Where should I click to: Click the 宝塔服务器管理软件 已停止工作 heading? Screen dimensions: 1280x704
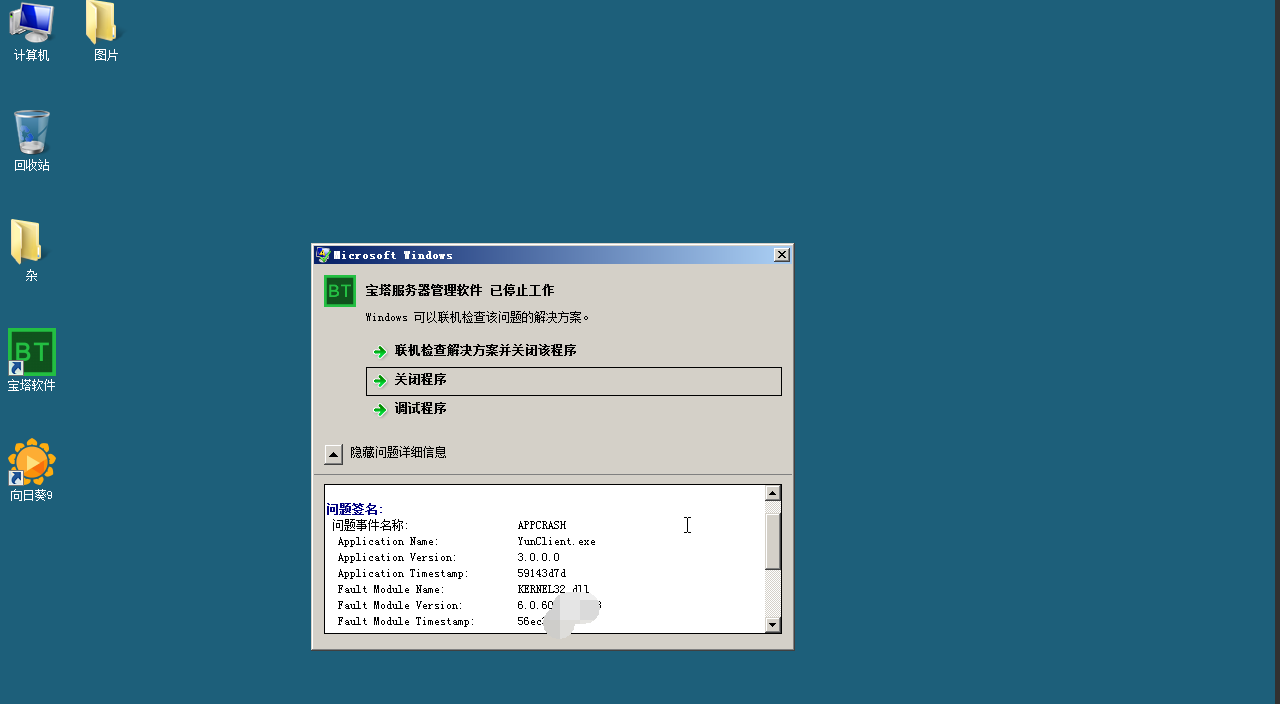point(459,291)
